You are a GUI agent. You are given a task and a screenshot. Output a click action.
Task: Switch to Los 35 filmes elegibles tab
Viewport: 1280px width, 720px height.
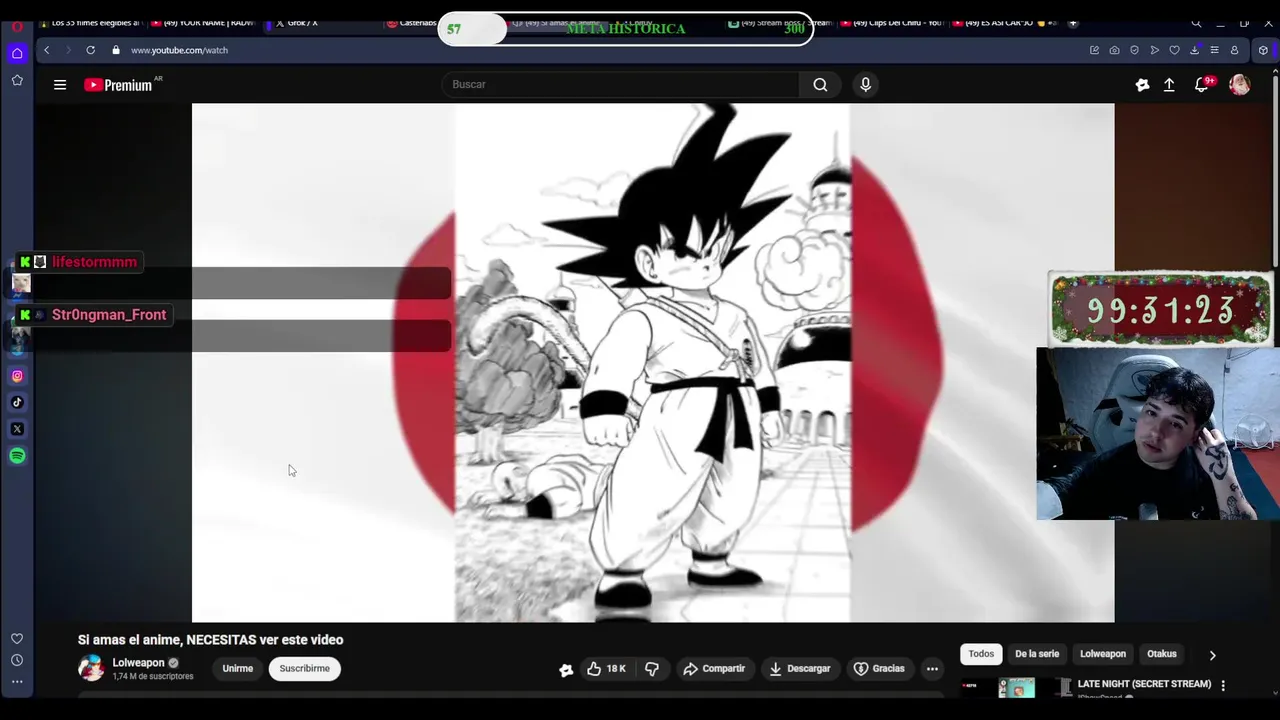(x=90, y=23)
